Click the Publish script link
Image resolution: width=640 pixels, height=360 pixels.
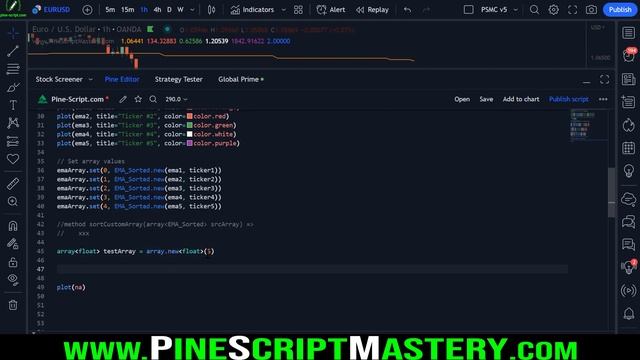[569, 99]
